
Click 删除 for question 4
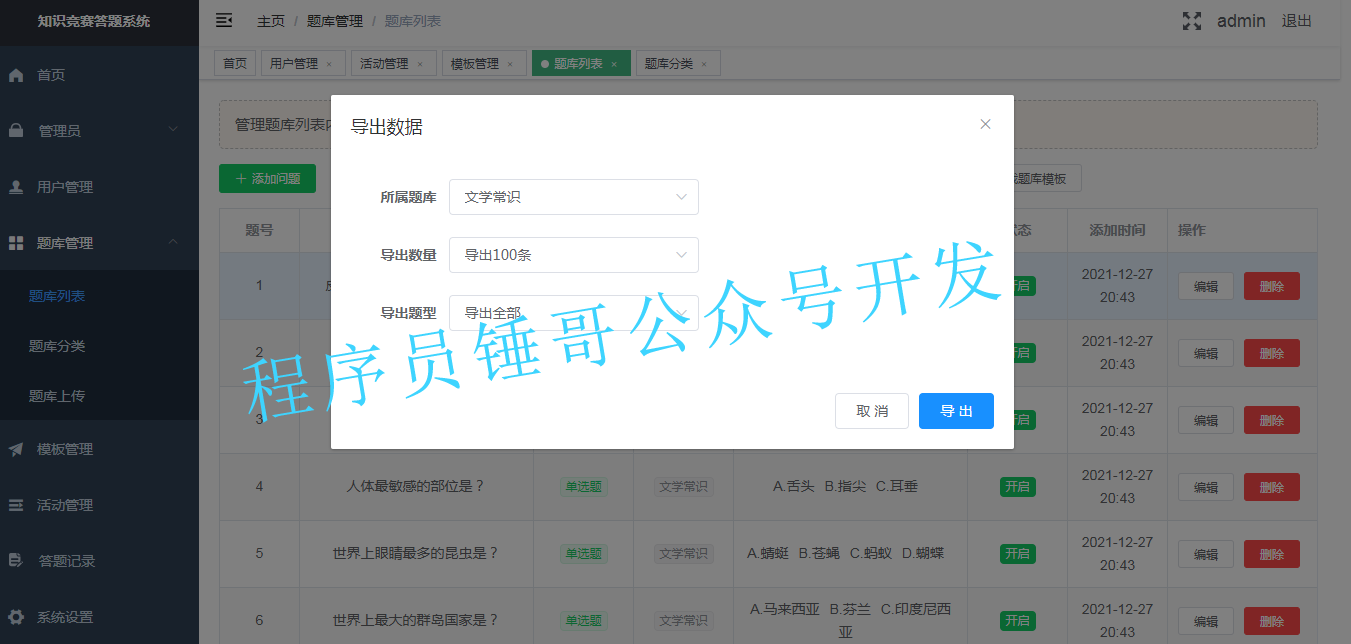tap(1272, 487)
